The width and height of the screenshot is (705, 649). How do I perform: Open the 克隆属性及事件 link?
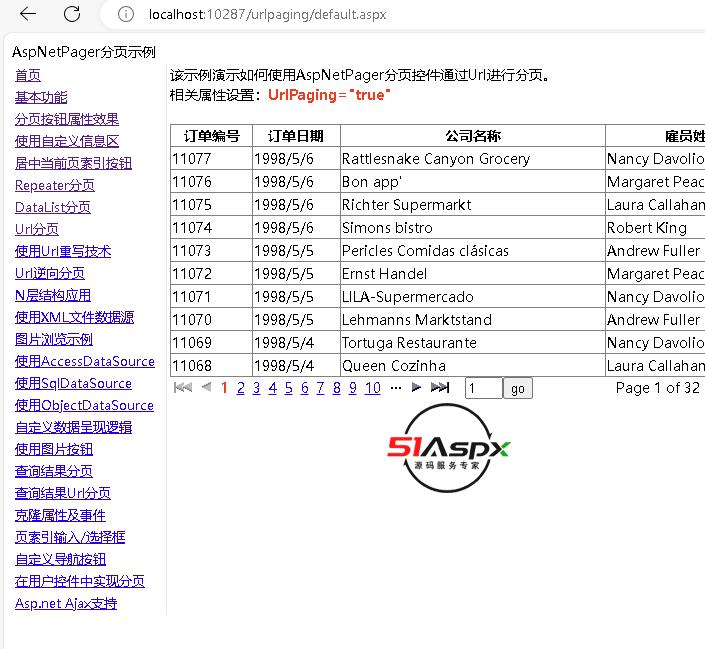point(60,516)
